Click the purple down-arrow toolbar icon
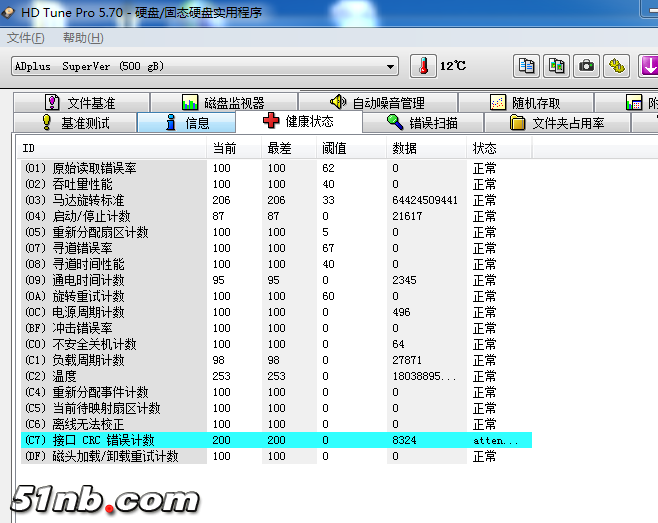The image size is (658, 523). pos(648,66)
